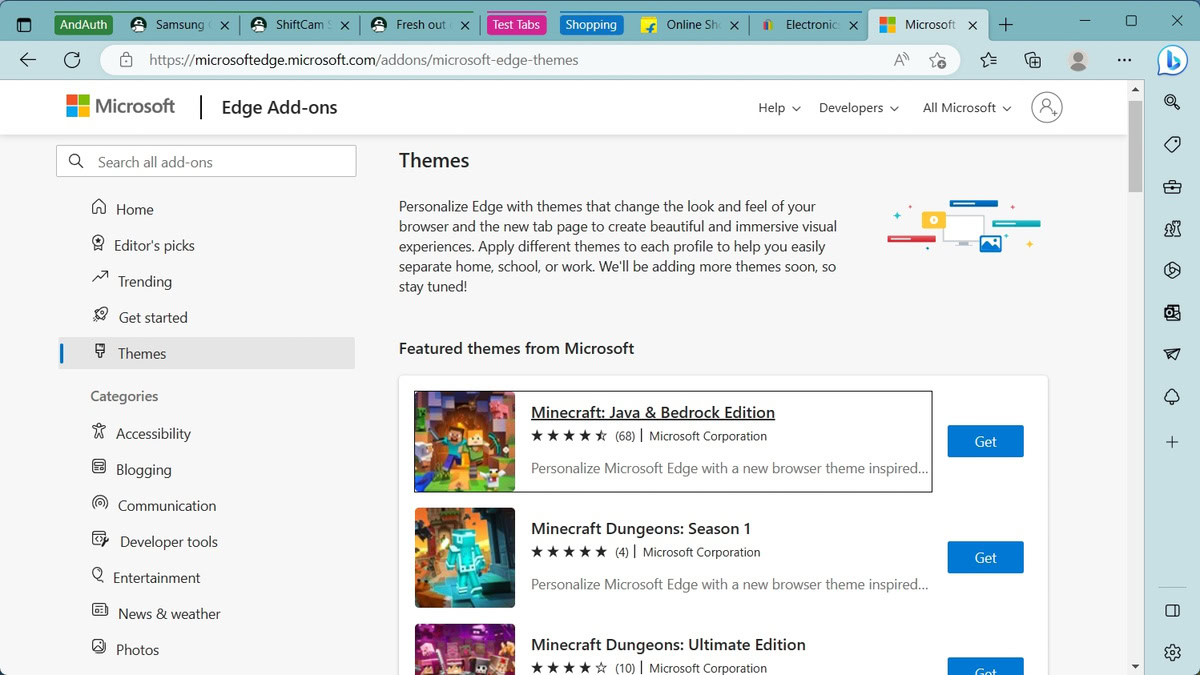Expand the Help dropdown menu
1200x675 pixels.
tap(779, 108)
